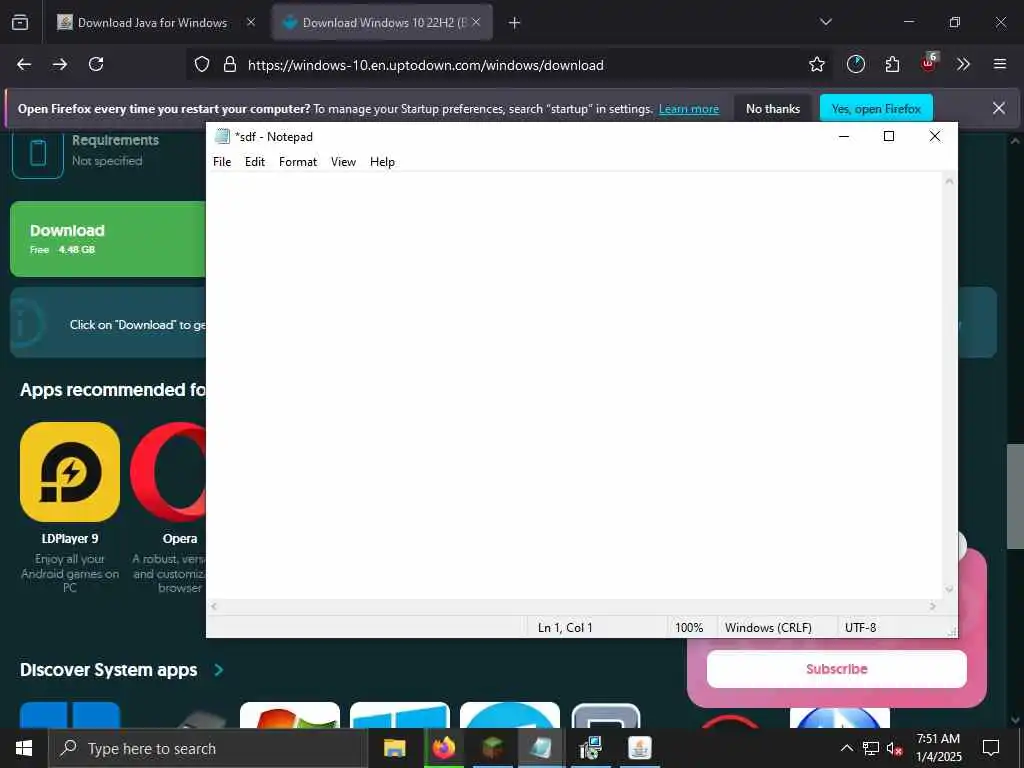Show site security padlock info

tap(230, 64)
